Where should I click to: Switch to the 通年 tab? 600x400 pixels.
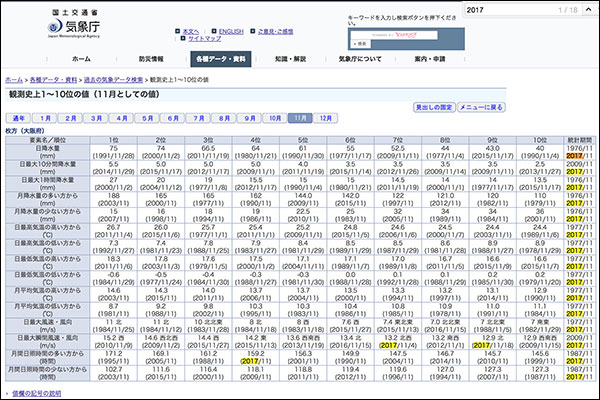19,118
